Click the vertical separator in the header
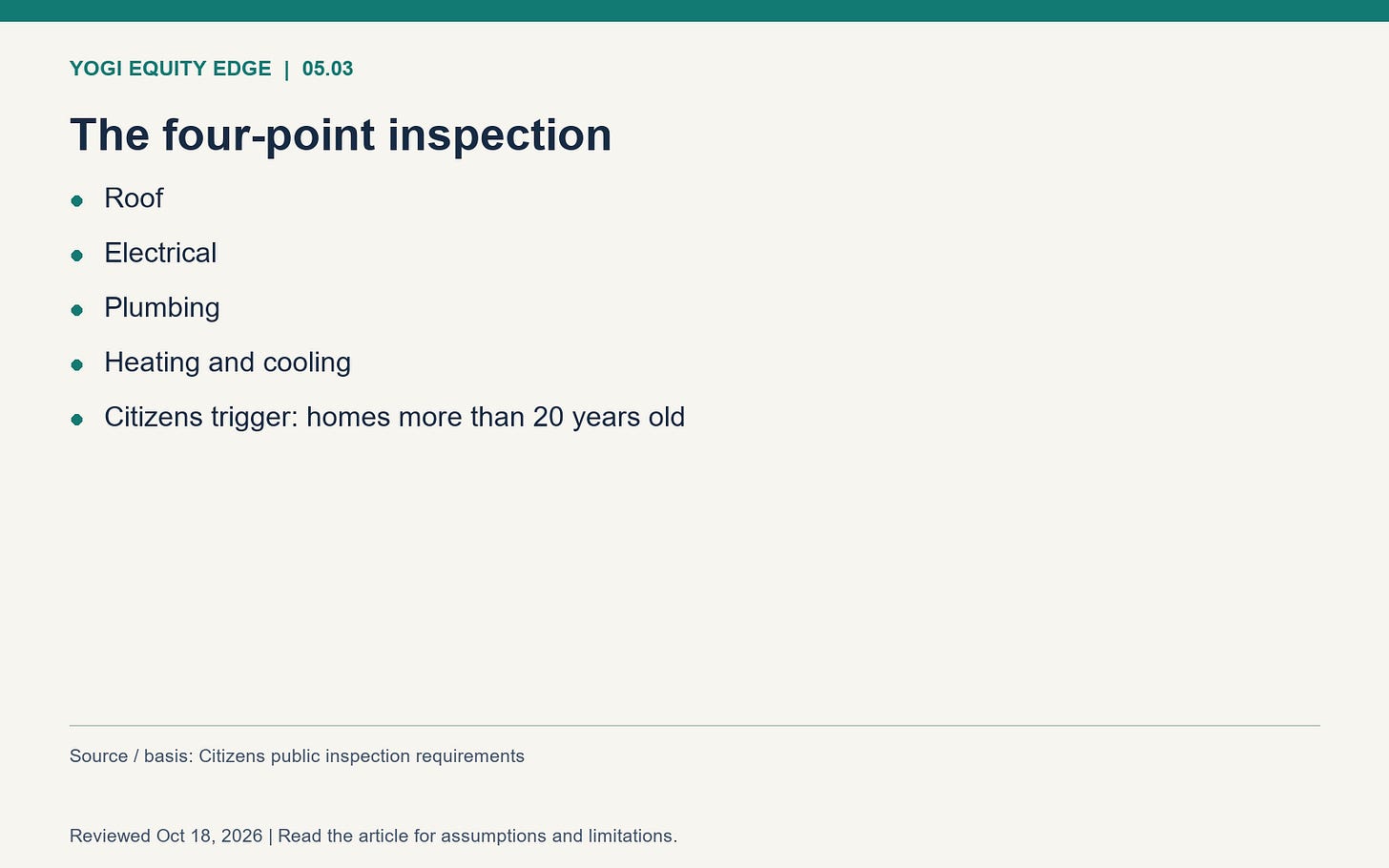Image resolution: width=1389 pixels, height=868 pixels. (x=286, y=69)
